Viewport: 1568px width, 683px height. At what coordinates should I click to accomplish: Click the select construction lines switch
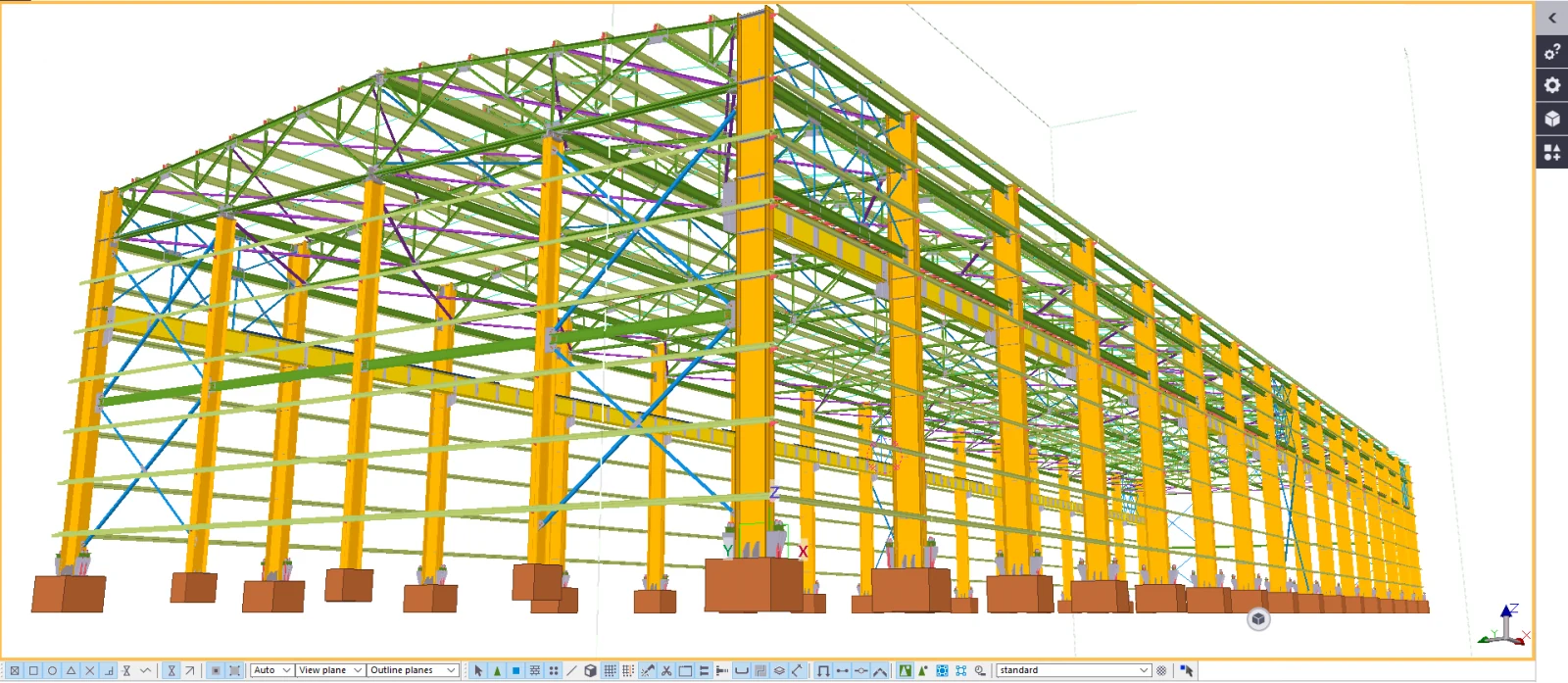pos(571,670)
